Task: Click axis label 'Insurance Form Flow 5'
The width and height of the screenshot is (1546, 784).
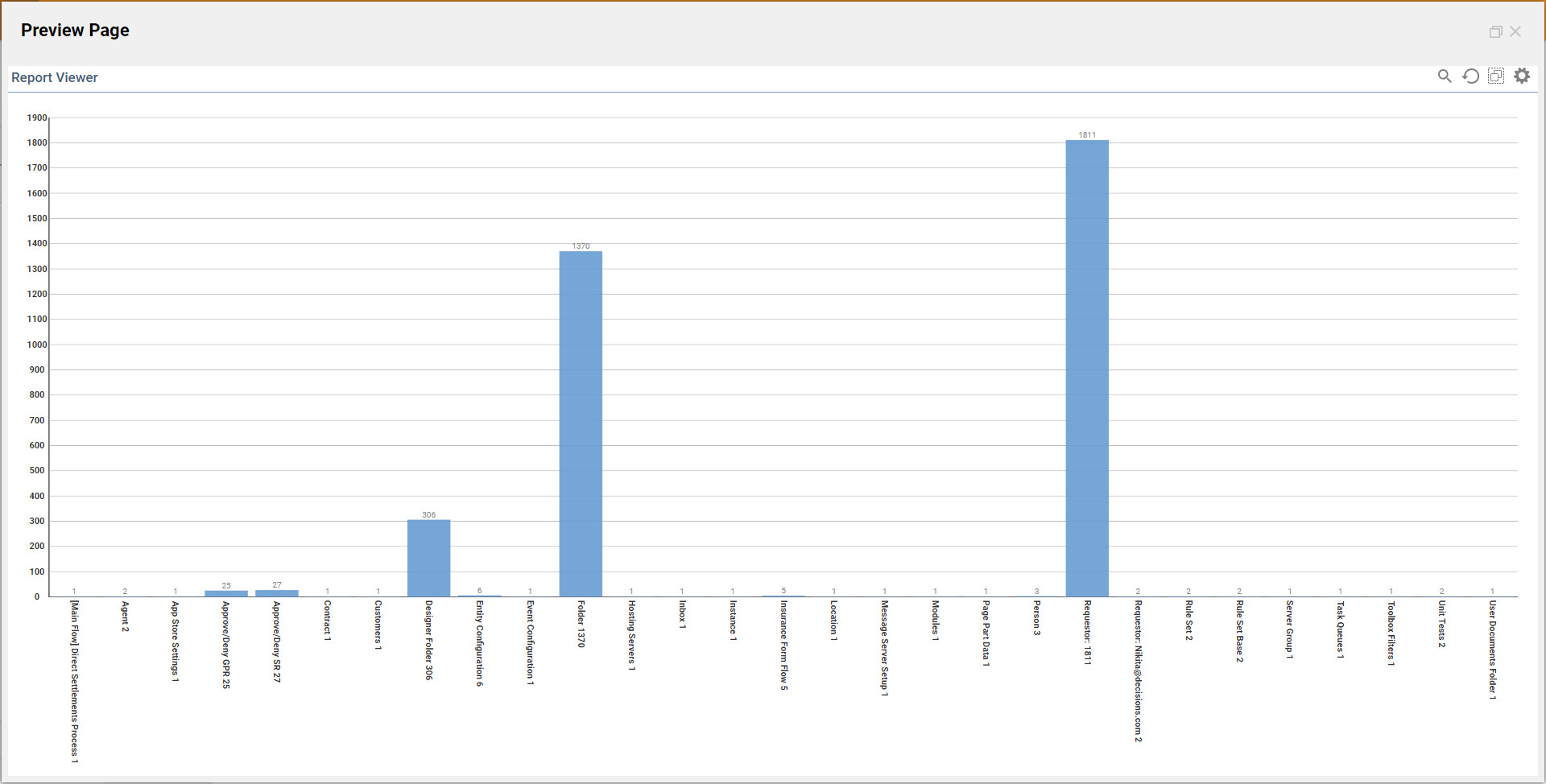Action: (x=783, y=646)
